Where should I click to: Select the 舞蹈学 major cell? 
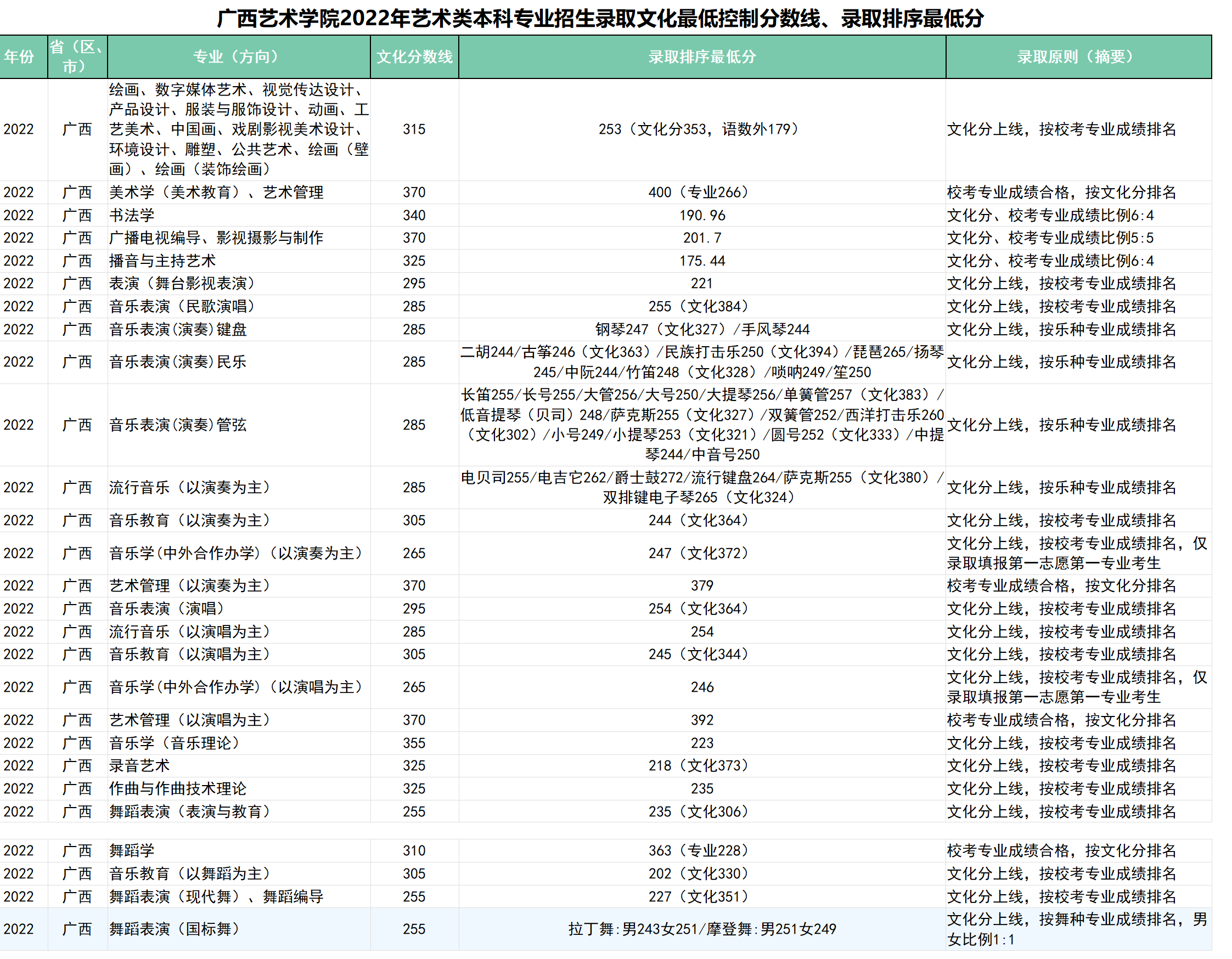point(239,851)
